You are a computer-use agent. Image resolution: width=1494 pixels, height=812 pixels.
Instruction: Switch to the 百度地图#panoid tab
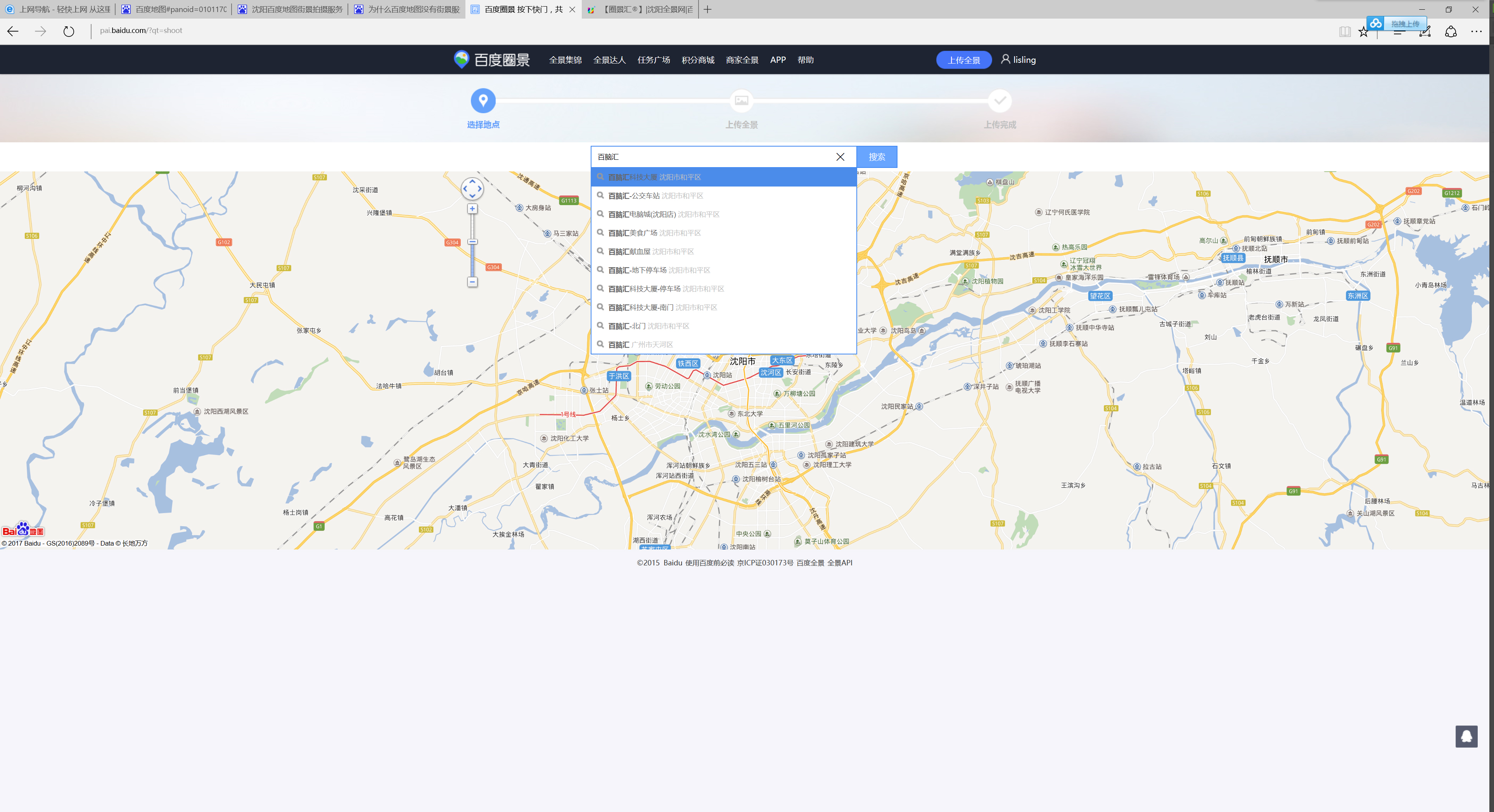tap(175, 9)
